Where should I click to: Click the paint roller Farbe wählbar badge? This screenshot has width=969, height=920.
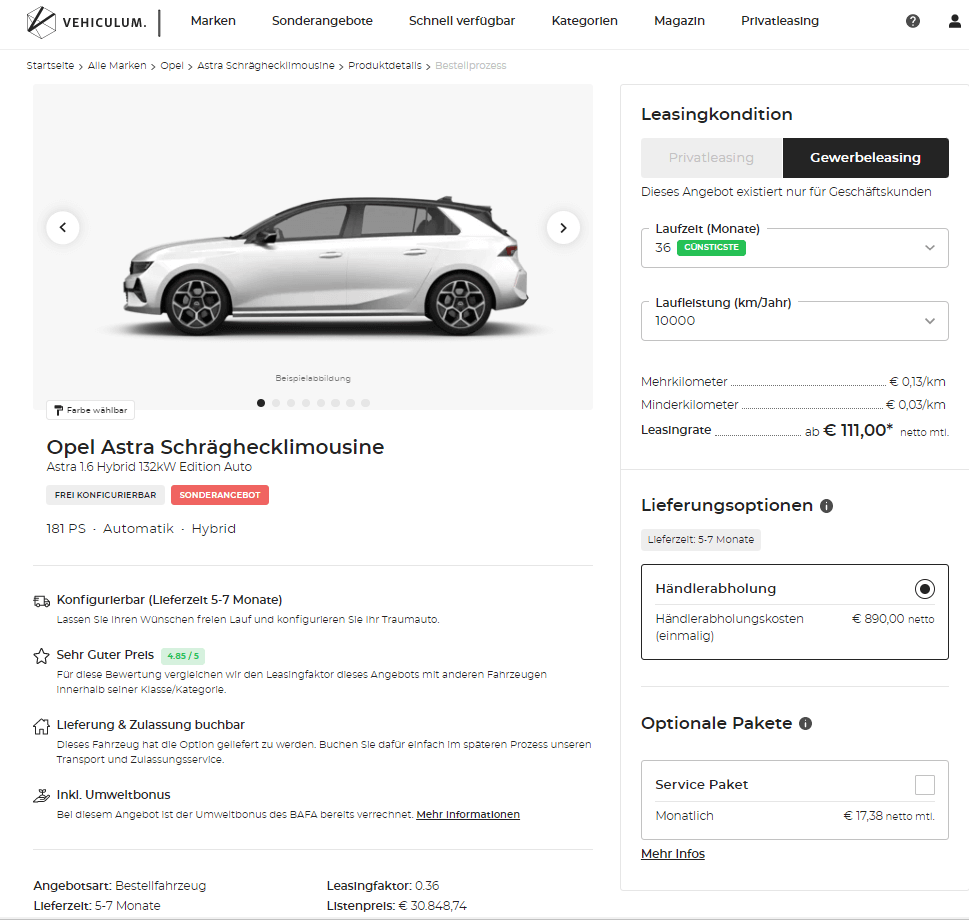click(90, 410)
